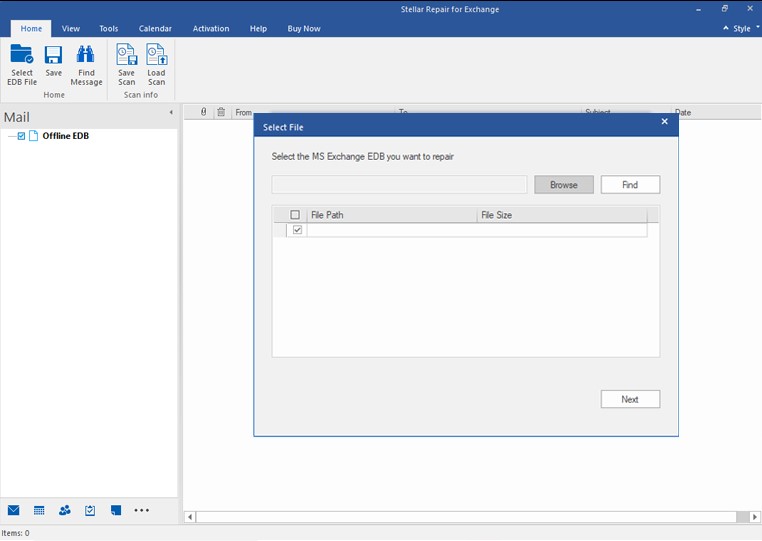Open Contacts view icon in bottom bar

65,510
